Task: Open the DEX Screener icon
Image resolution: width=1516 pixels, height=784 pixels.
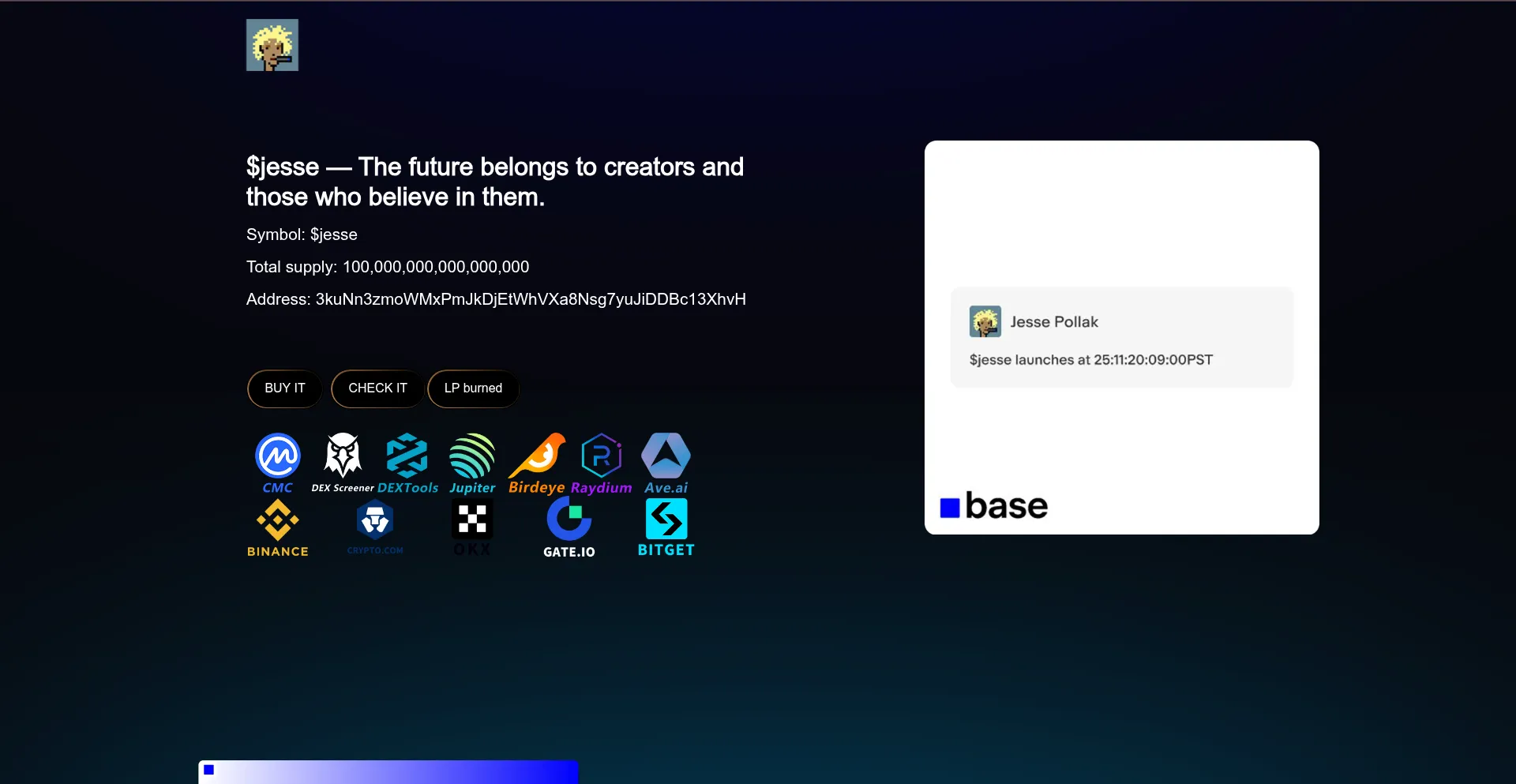Action: click(x=343, y=463)
